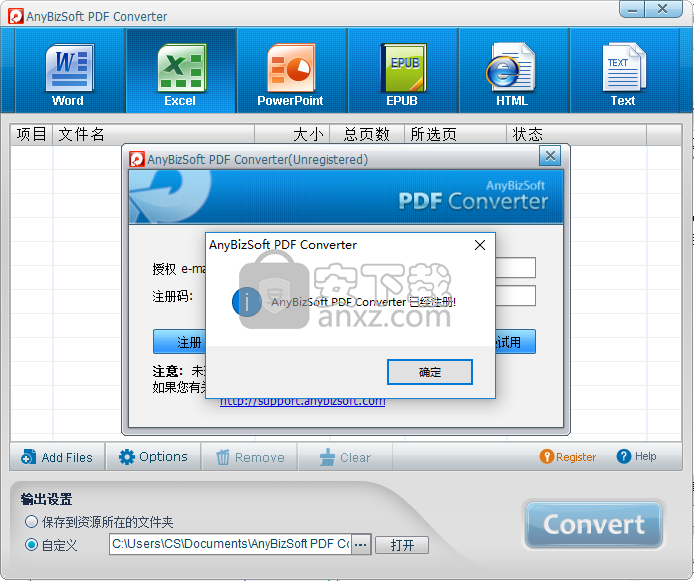The image size is (694, 581).
Task: Click the 大小 column header
Action: tap(292, 134)
